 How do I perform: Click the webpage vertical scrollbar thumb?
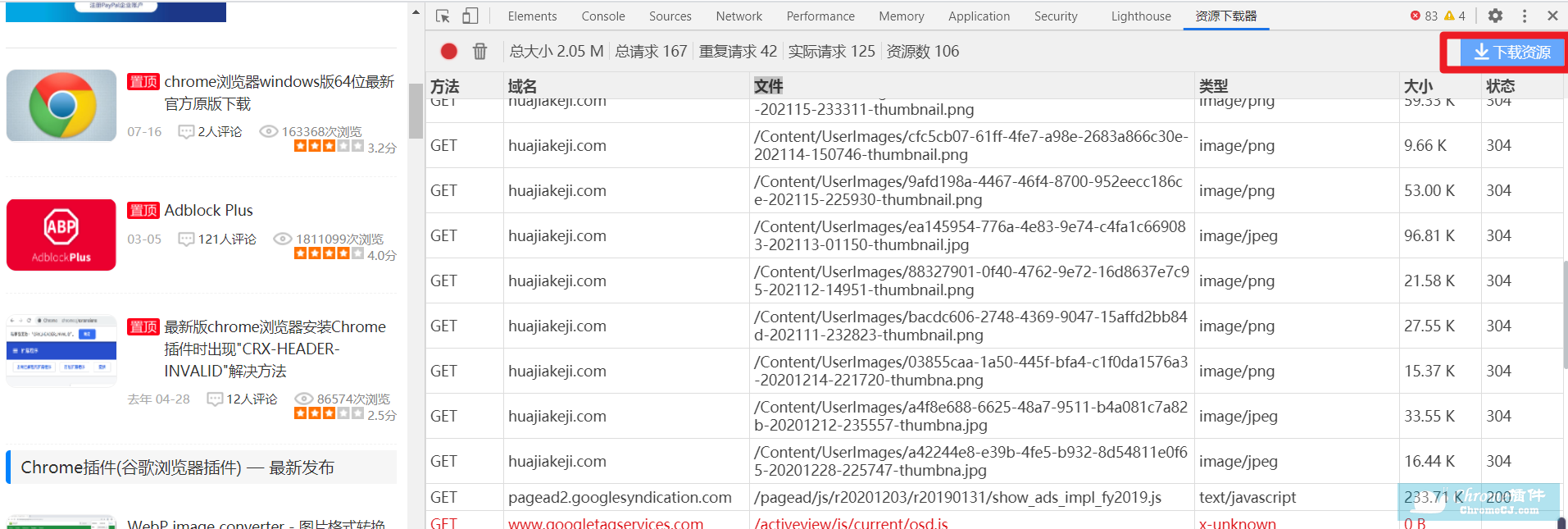[416, 112]
